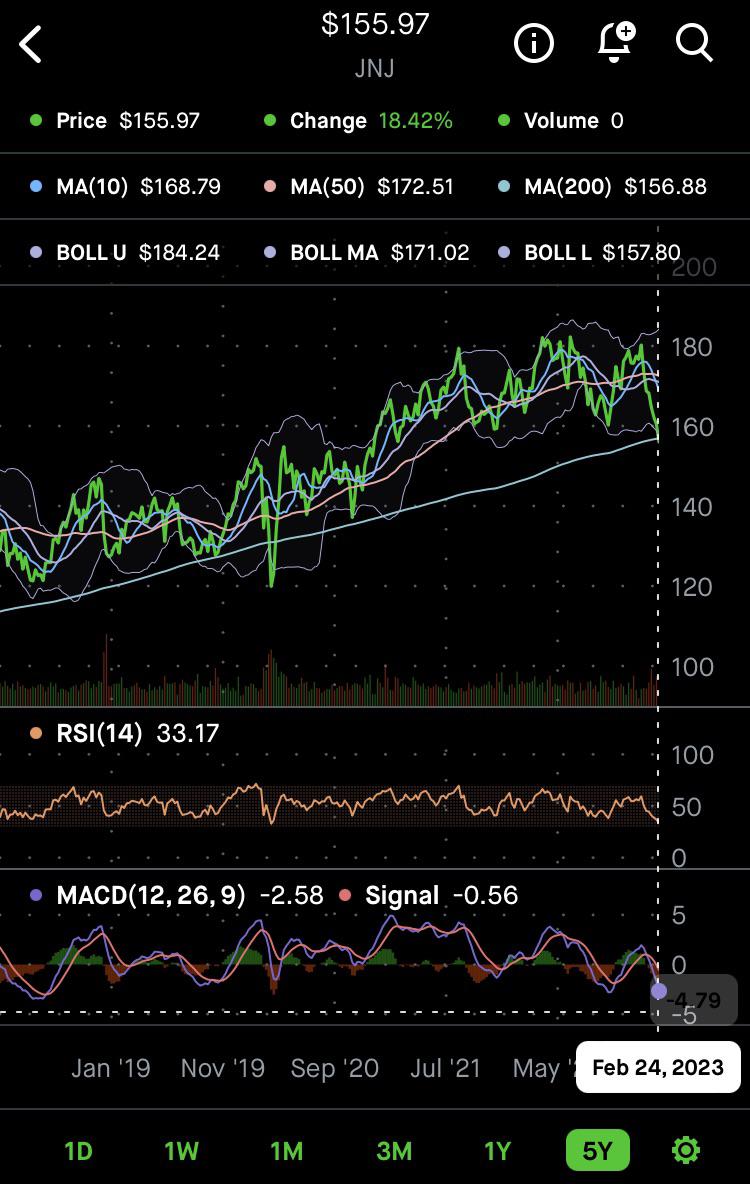This screenshot has height=1184, width=750.
Task: Tap the Signal -0.56 label
Action: pyautogui.click(x=429, y=896)
